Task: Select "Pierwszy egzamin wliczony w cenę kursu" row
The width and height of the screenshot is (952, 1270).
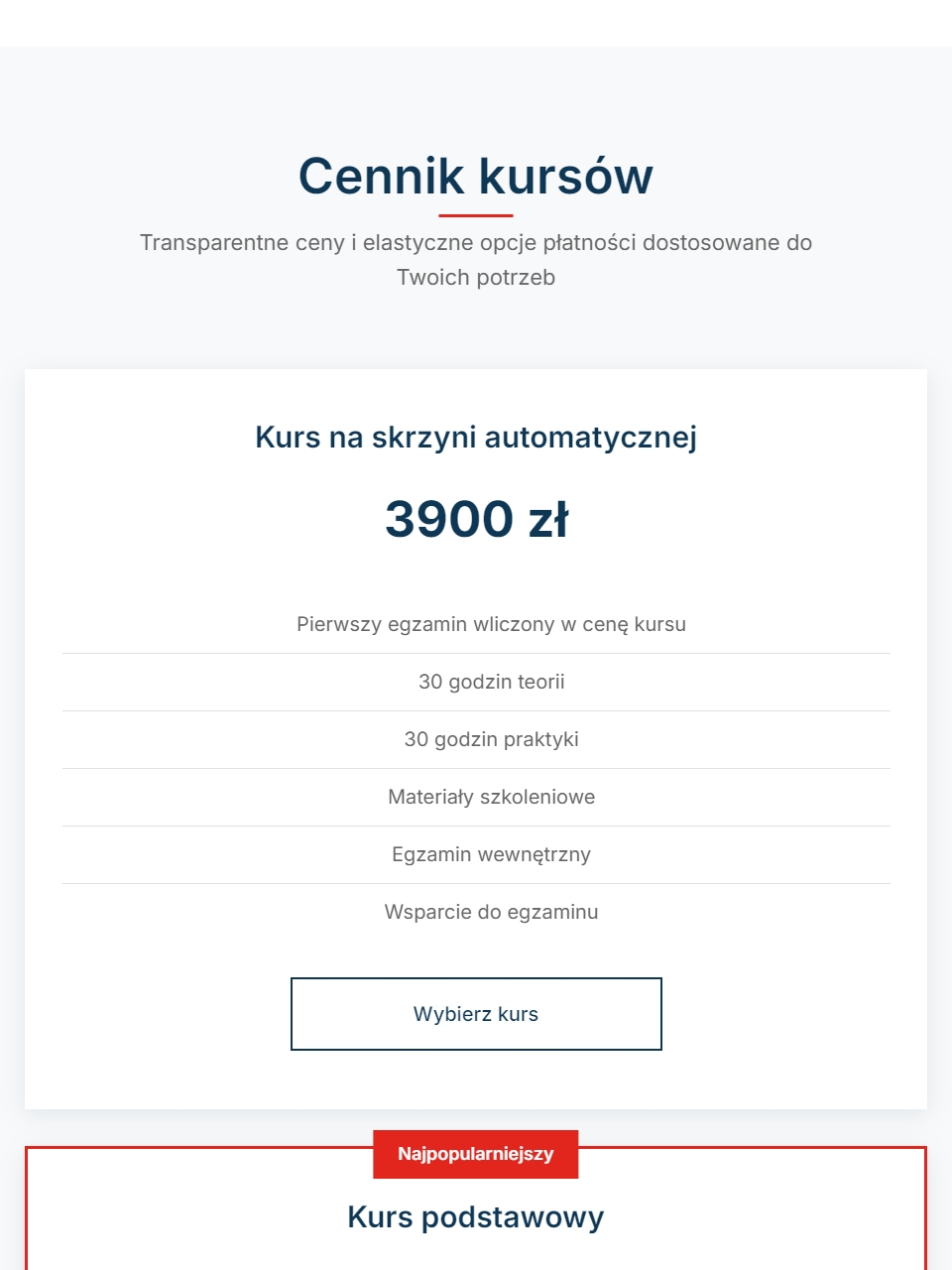Action: tap(491, 624)
